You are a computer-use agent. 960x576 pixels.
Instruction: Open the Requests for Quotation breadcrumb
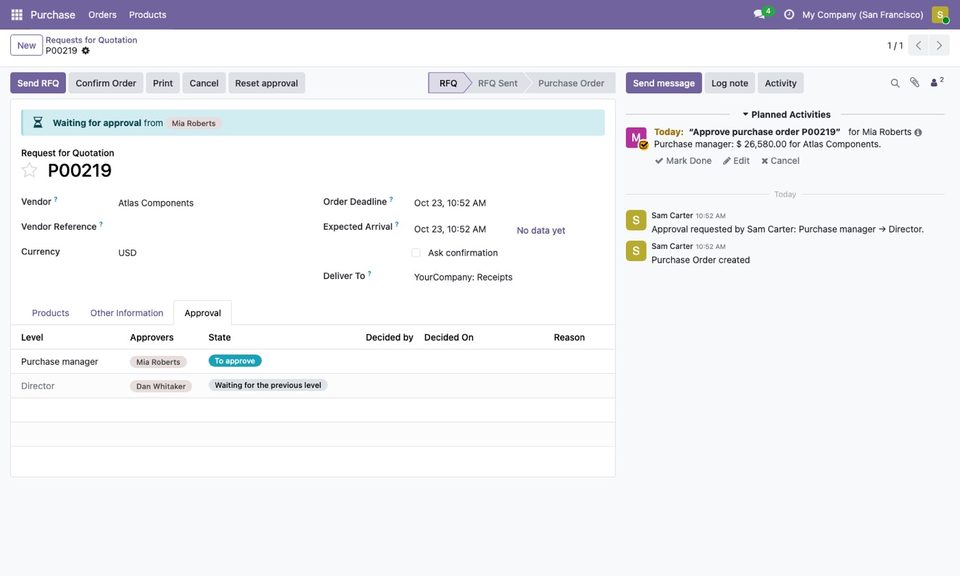click(91, 40)
